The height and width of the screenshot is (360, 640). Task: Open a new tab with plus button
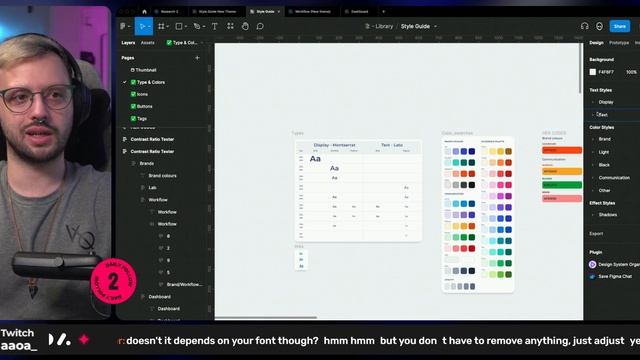pyautogui.click(x=383, y=11)
